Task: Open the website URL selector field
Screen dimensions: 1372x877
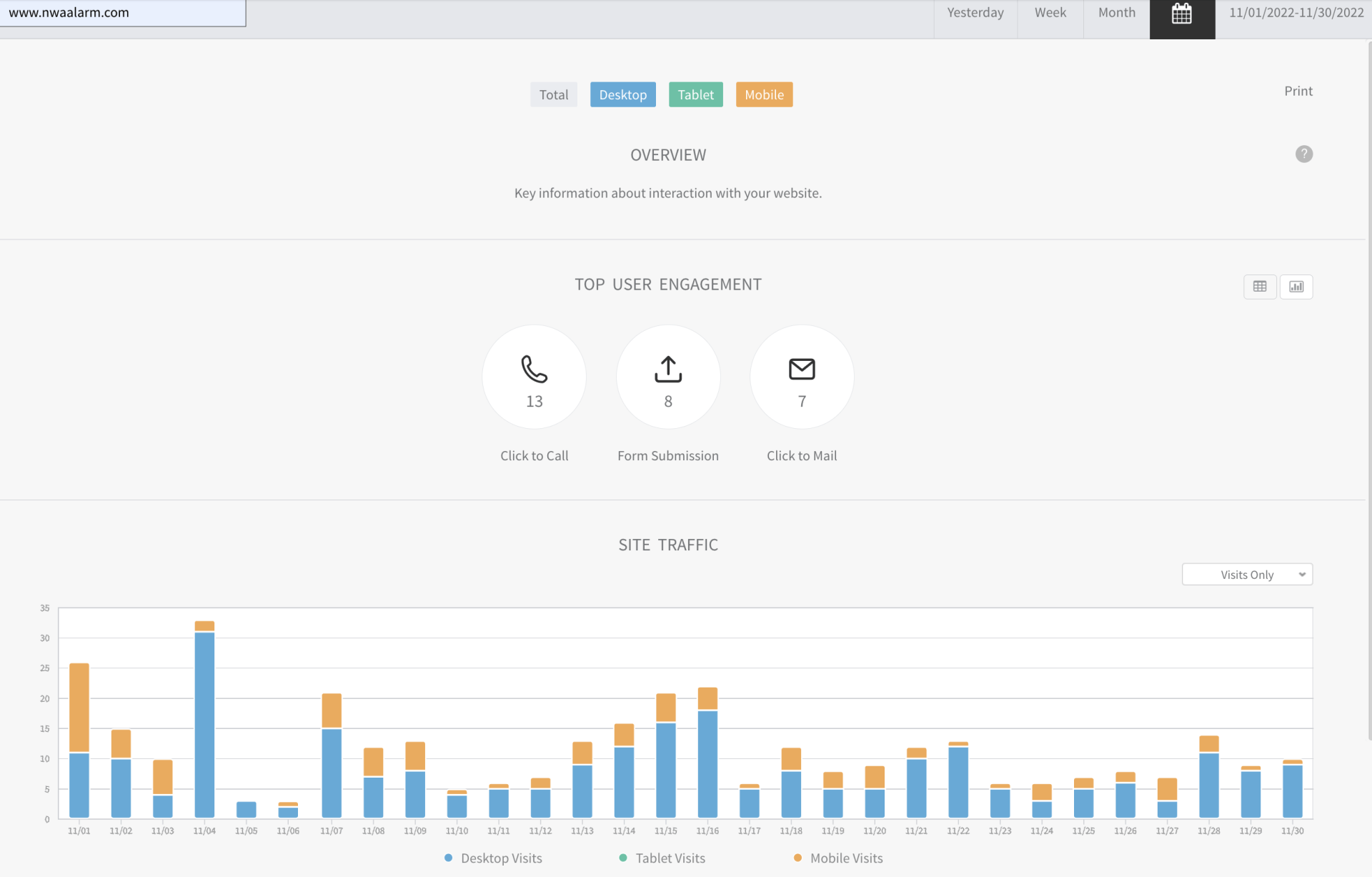Action: (x=123, y=13)
